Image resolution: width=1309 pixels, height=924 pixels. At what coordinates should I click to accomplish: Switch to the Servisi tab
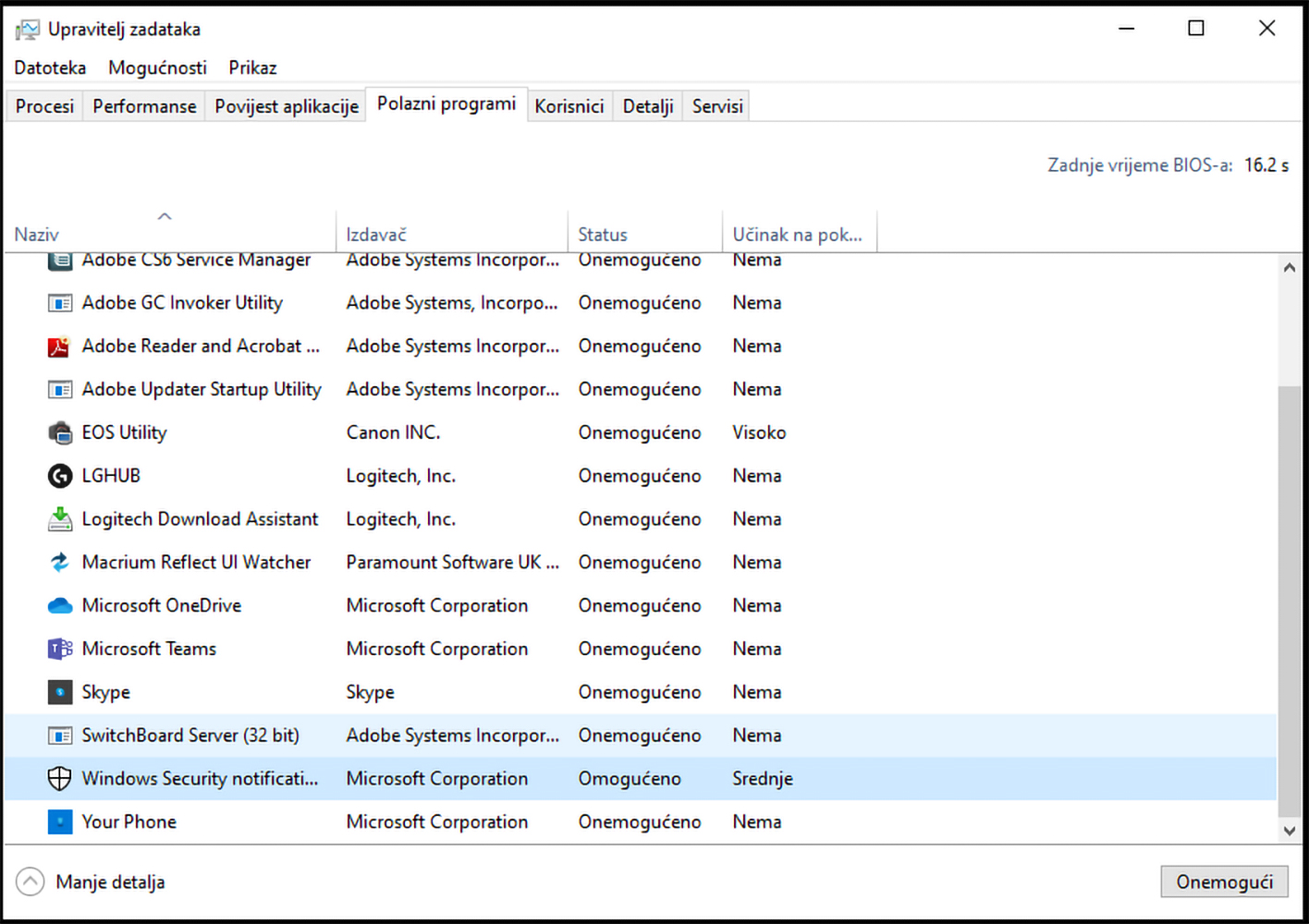click(717, 106)
